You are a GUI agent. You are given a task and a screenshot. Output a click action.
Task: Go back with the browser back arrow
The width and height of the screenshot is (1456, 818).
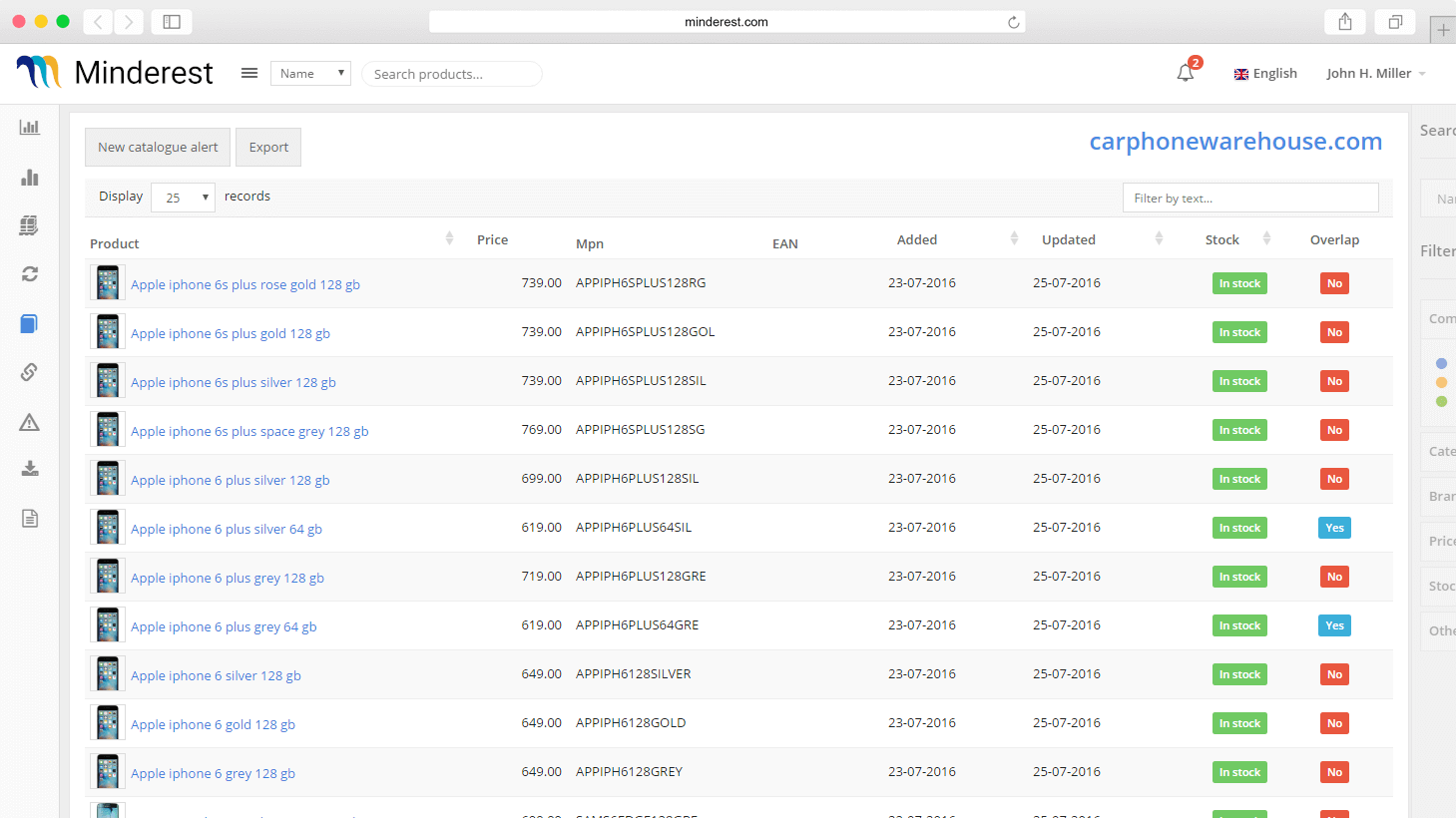pyautogui.click(x=98, y=22)
